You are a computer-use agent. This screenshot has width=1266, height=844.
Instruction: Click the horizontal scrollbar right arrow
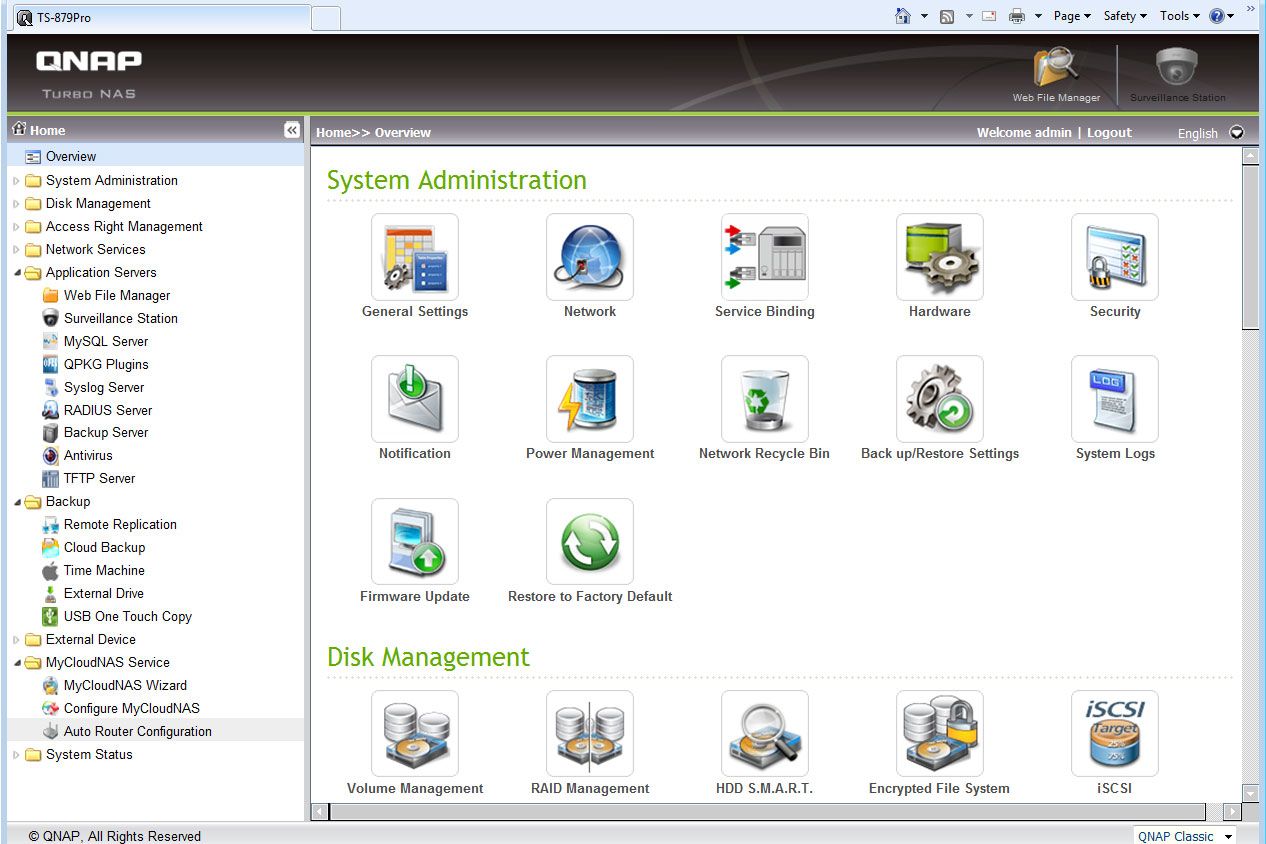coord(1232,812)
